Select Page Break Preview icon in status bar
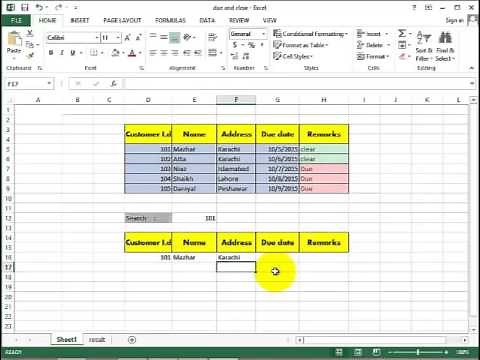Image resolution: width=480 pixels, height=360 pixels. (376, 352)
